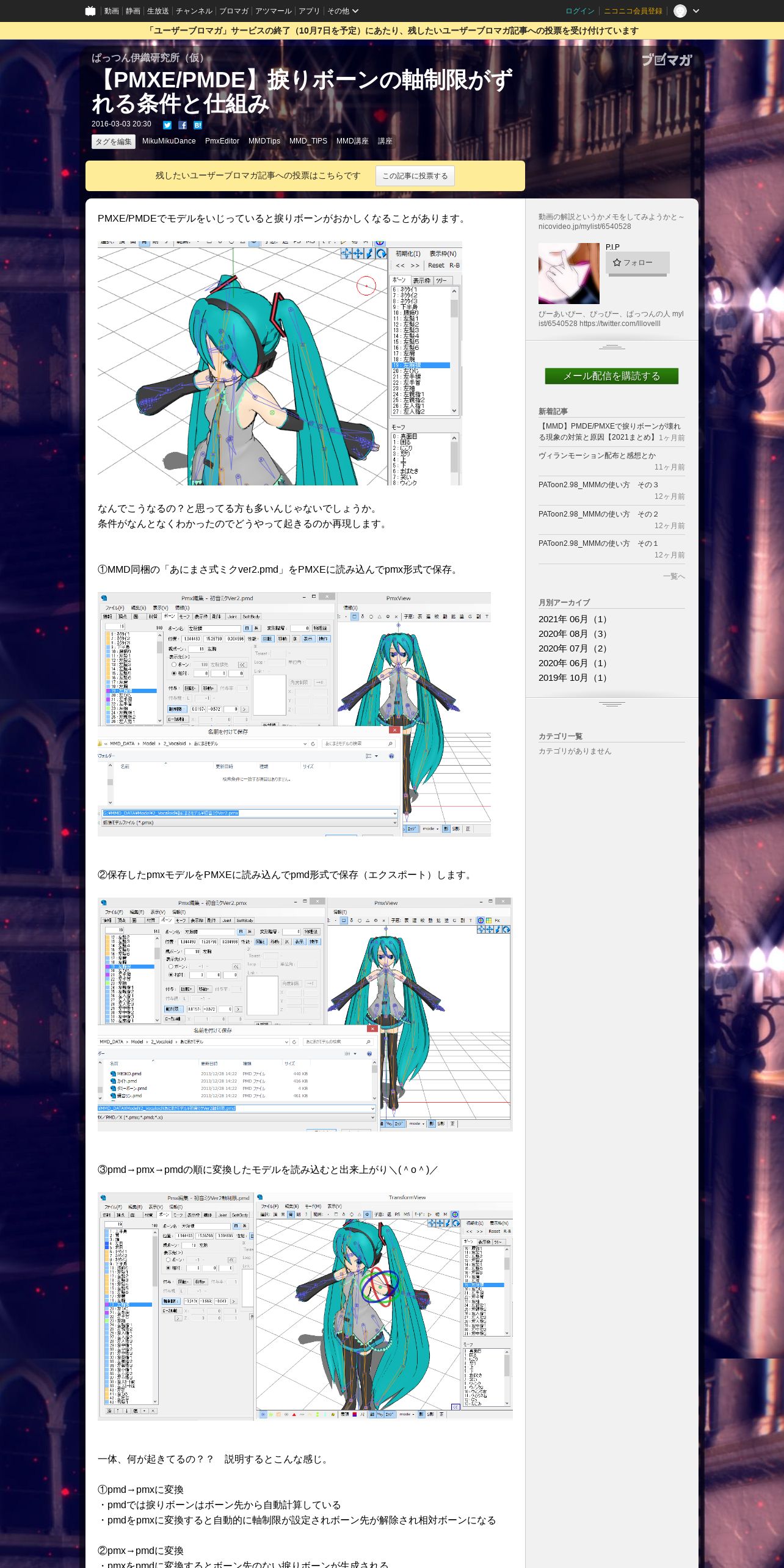
Task: Open the 講座 tag
Action: [385, 141]
